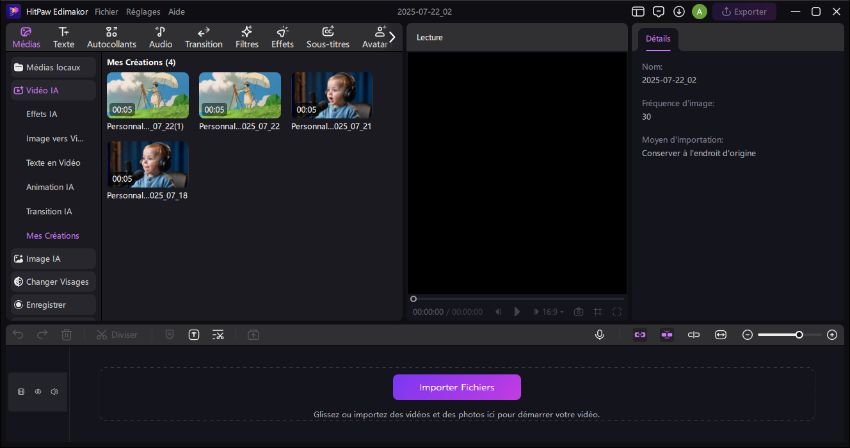The height and width of the screenshot is (448, 850).
Task: Click the auto subtitle icon in timeline toolbar
Action: [218, 335]
